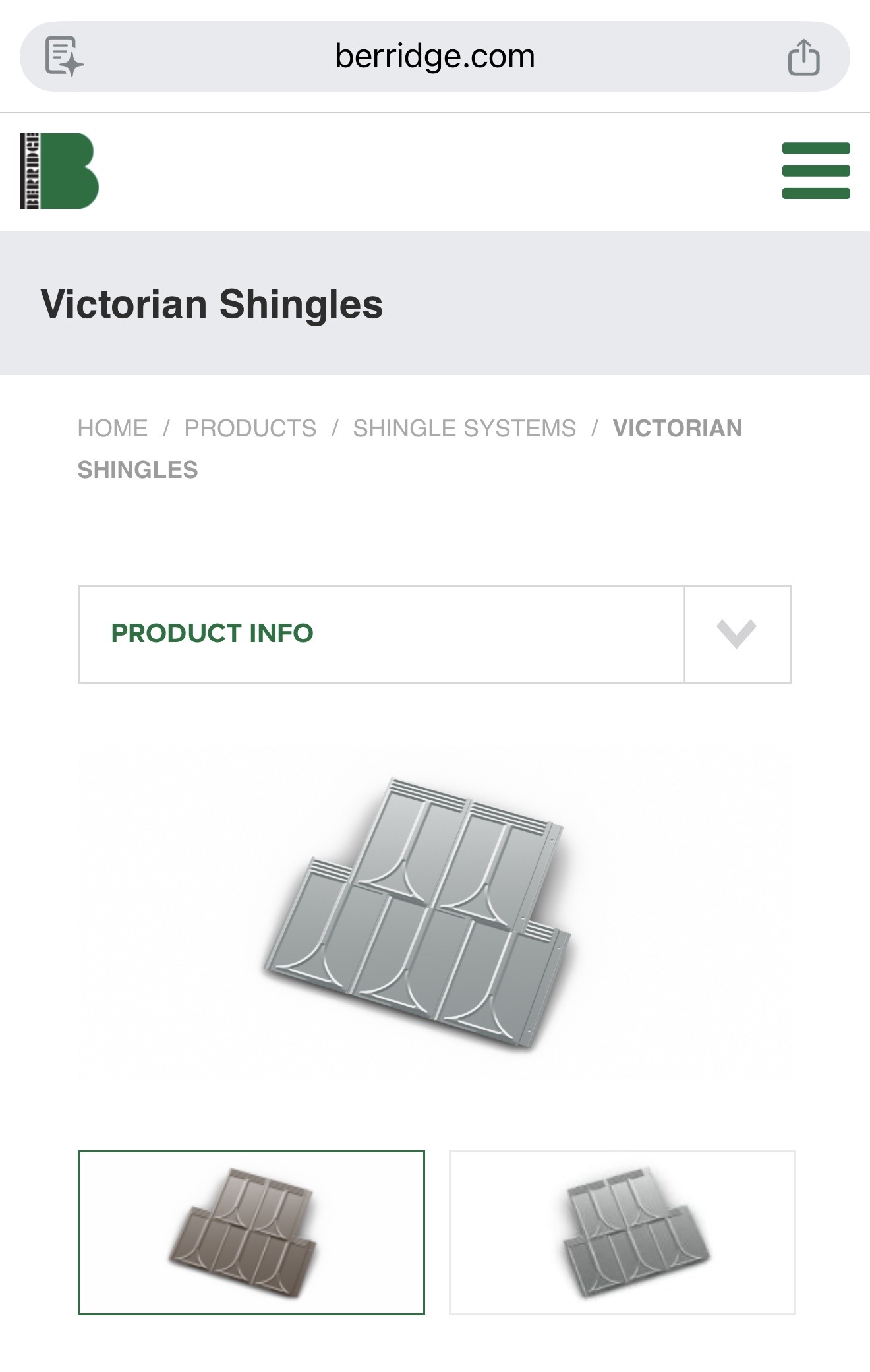Click the vertical BERRIDGE wordmark strip
The height and width of the screenshot is (1372, 870).
coord(30,171)
